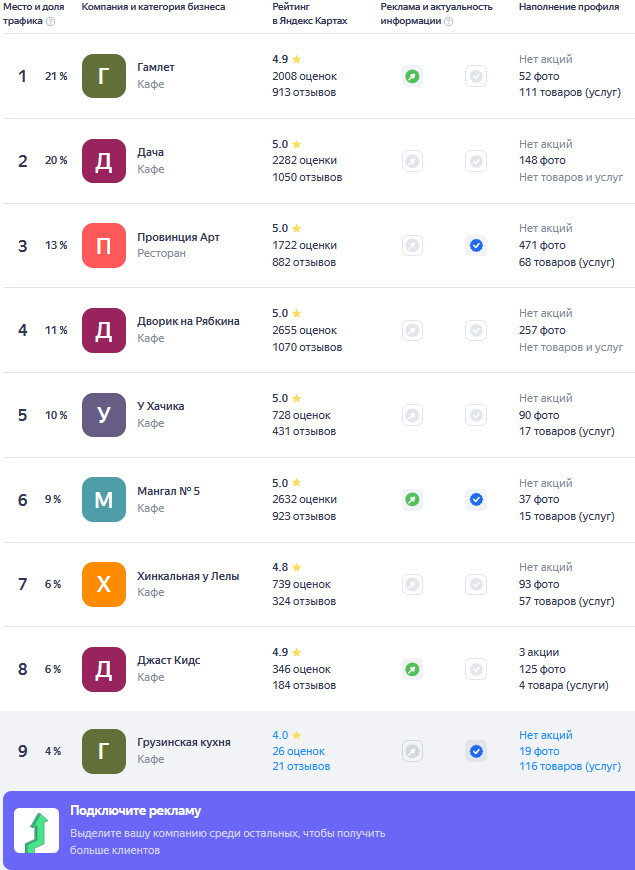Click the blue verified checkmark for Провинция Арт
This screenshot has height=870, width=635.
pyautogui.click(x=476, y=245)
